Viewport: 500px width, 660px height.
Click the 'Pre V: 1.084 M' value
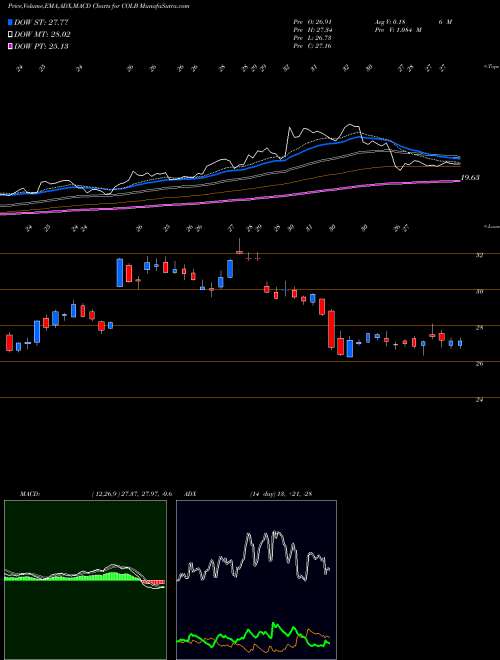[x=397, y=30]
